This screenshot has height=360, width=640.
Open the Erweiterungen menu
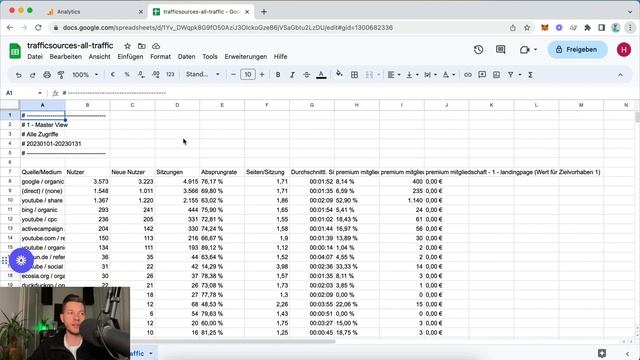(x=246, y=57)
